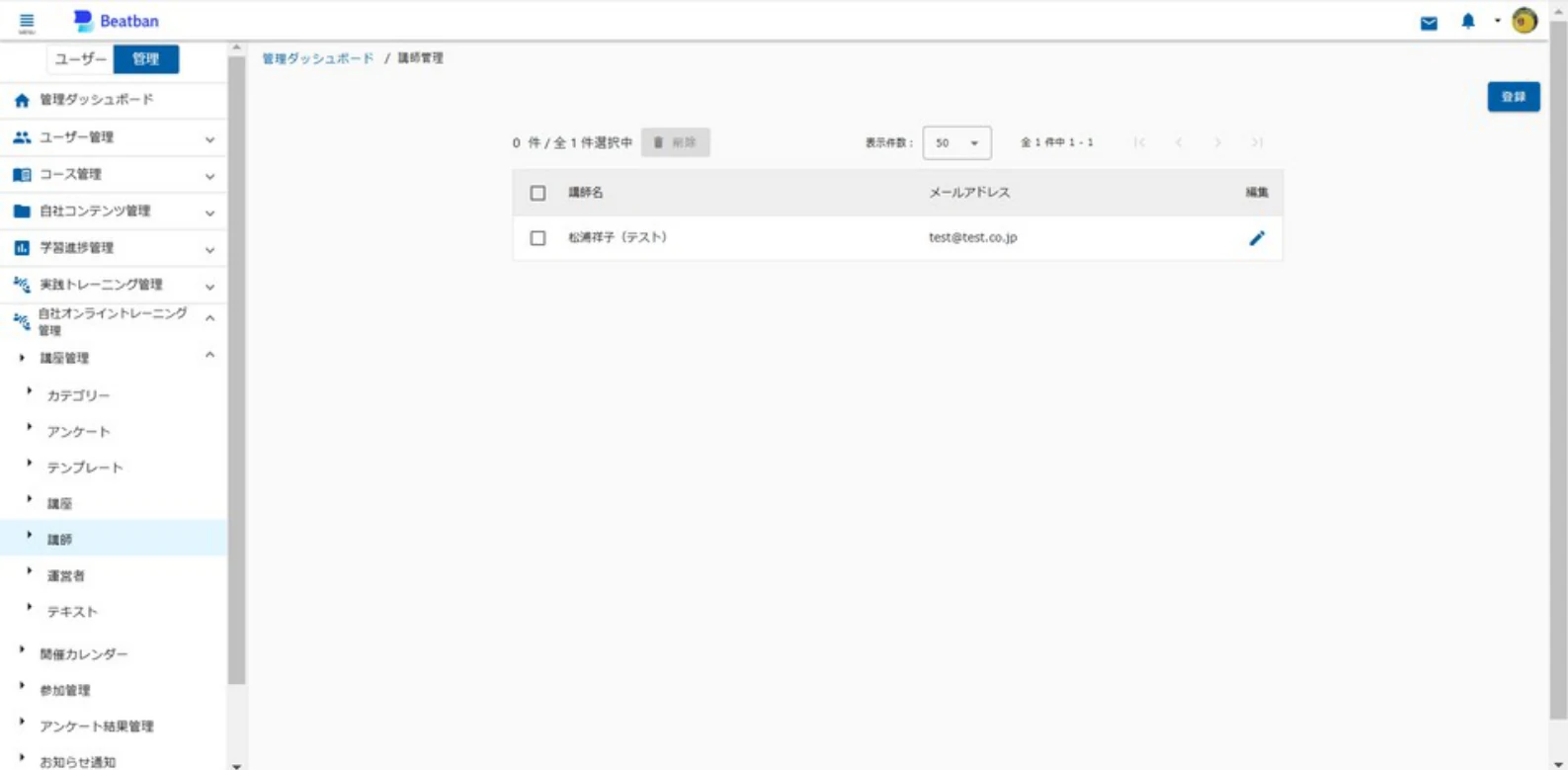Switch to the 管理 tab

(x=146, y=59)
